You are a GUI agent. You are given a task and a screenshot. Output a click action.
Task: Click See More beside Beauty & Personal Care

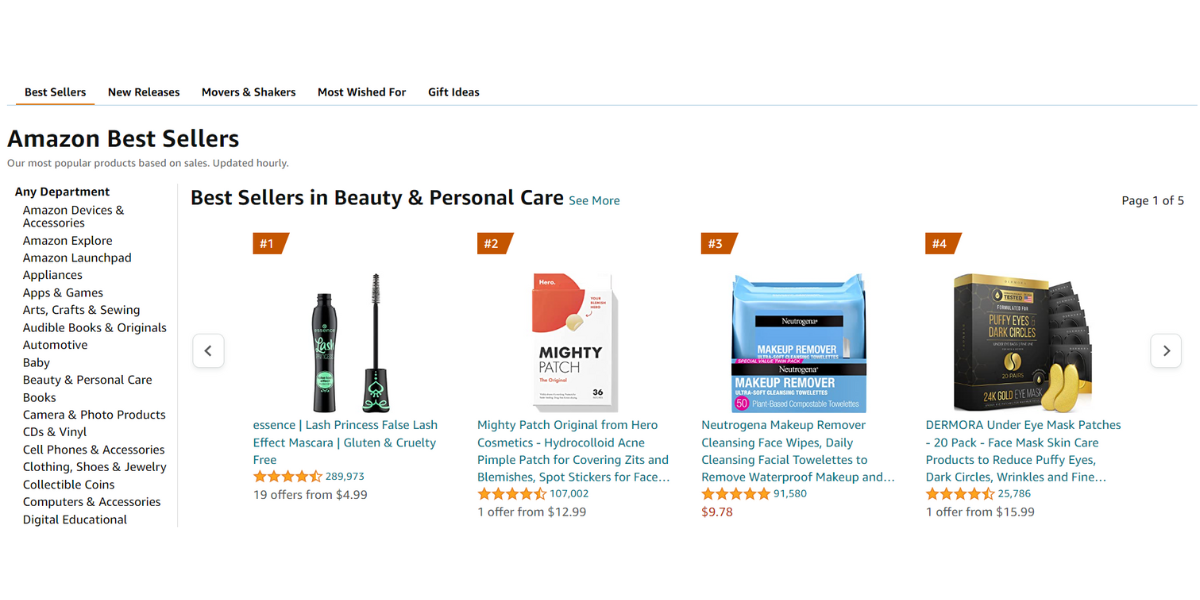click(594, 201)
